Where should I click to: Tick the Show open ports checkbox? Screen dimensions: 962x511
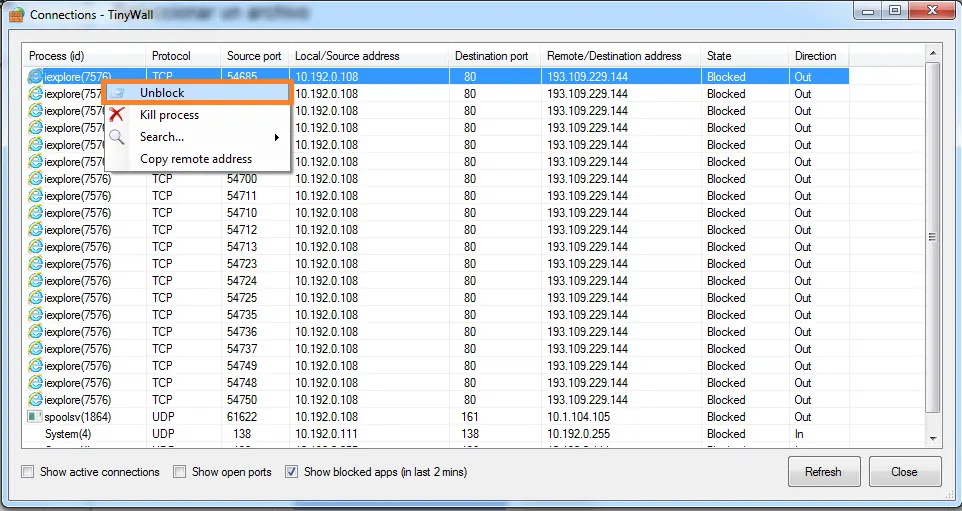(179, 472)
